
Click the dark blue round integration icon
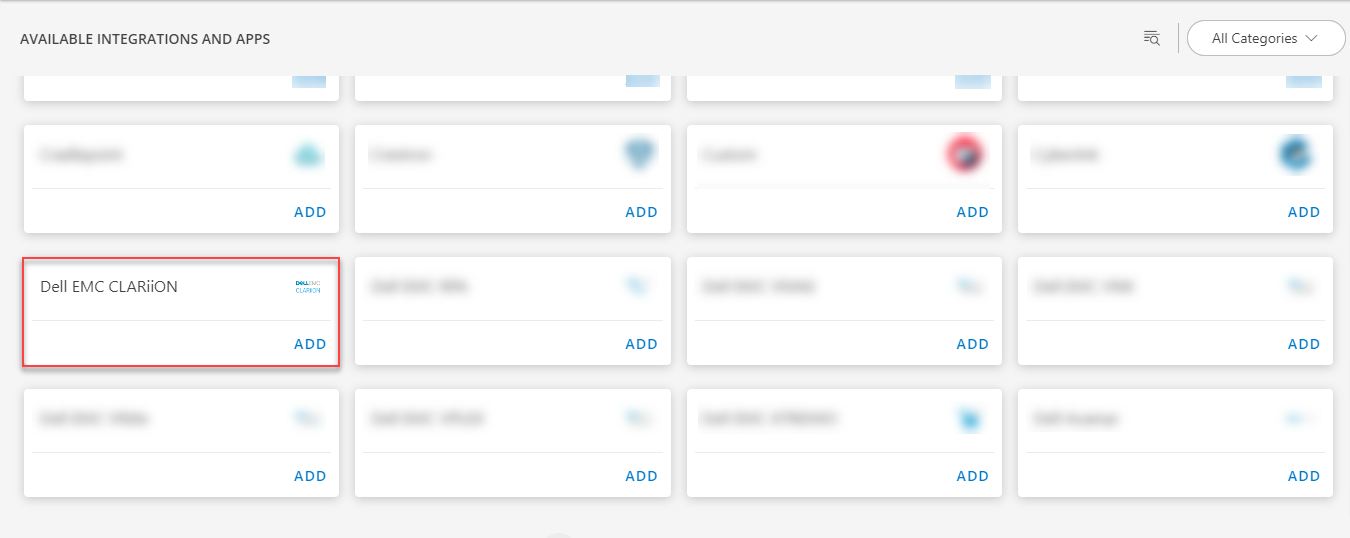click(x=1296, y=155)
